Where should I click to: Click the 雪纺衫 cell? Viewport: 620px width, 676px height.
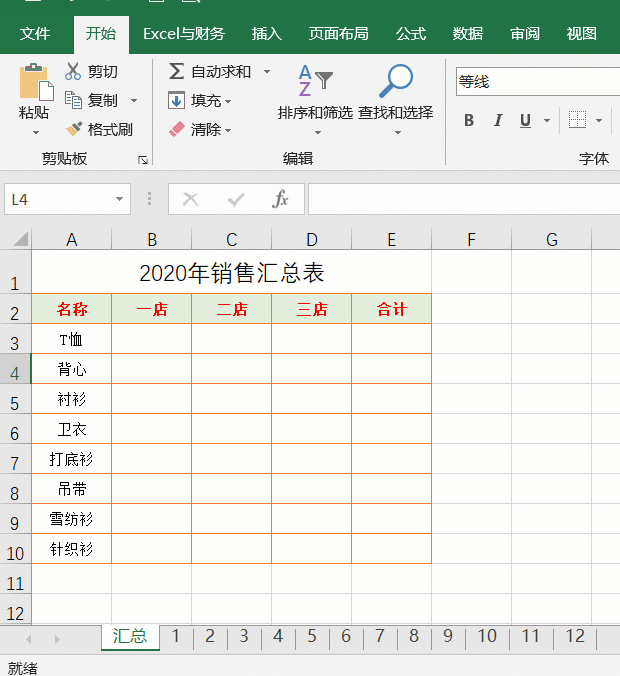point(72,519)
